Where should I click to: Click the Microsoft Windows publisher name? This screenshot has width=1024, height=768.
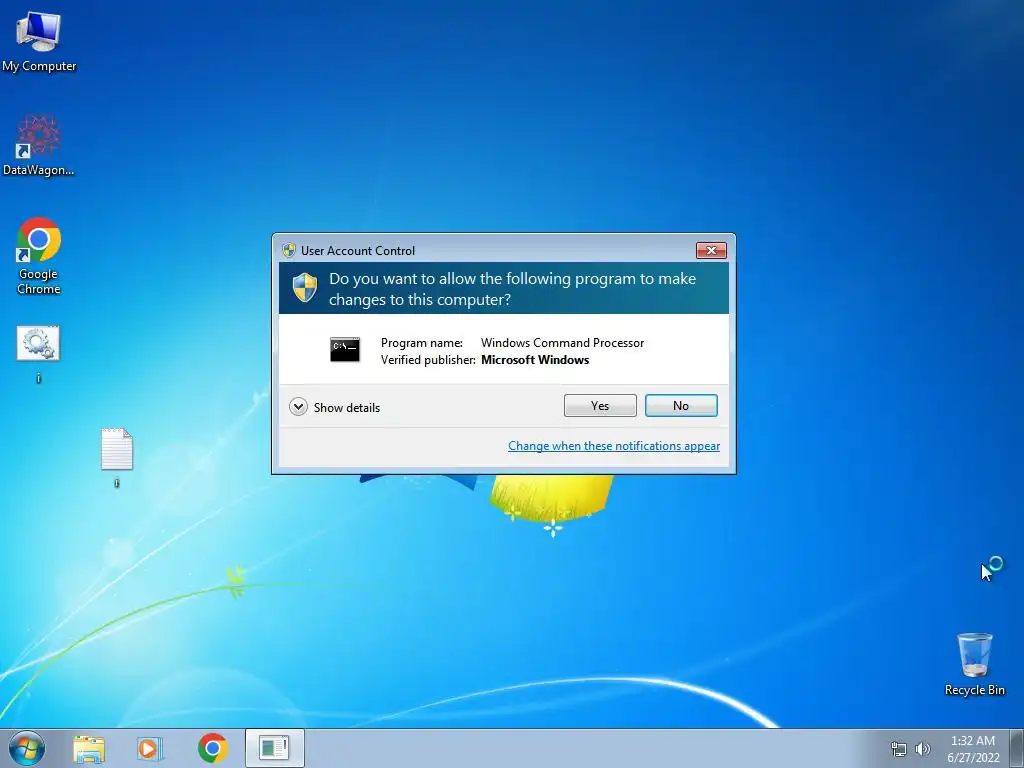pos(535,360)
